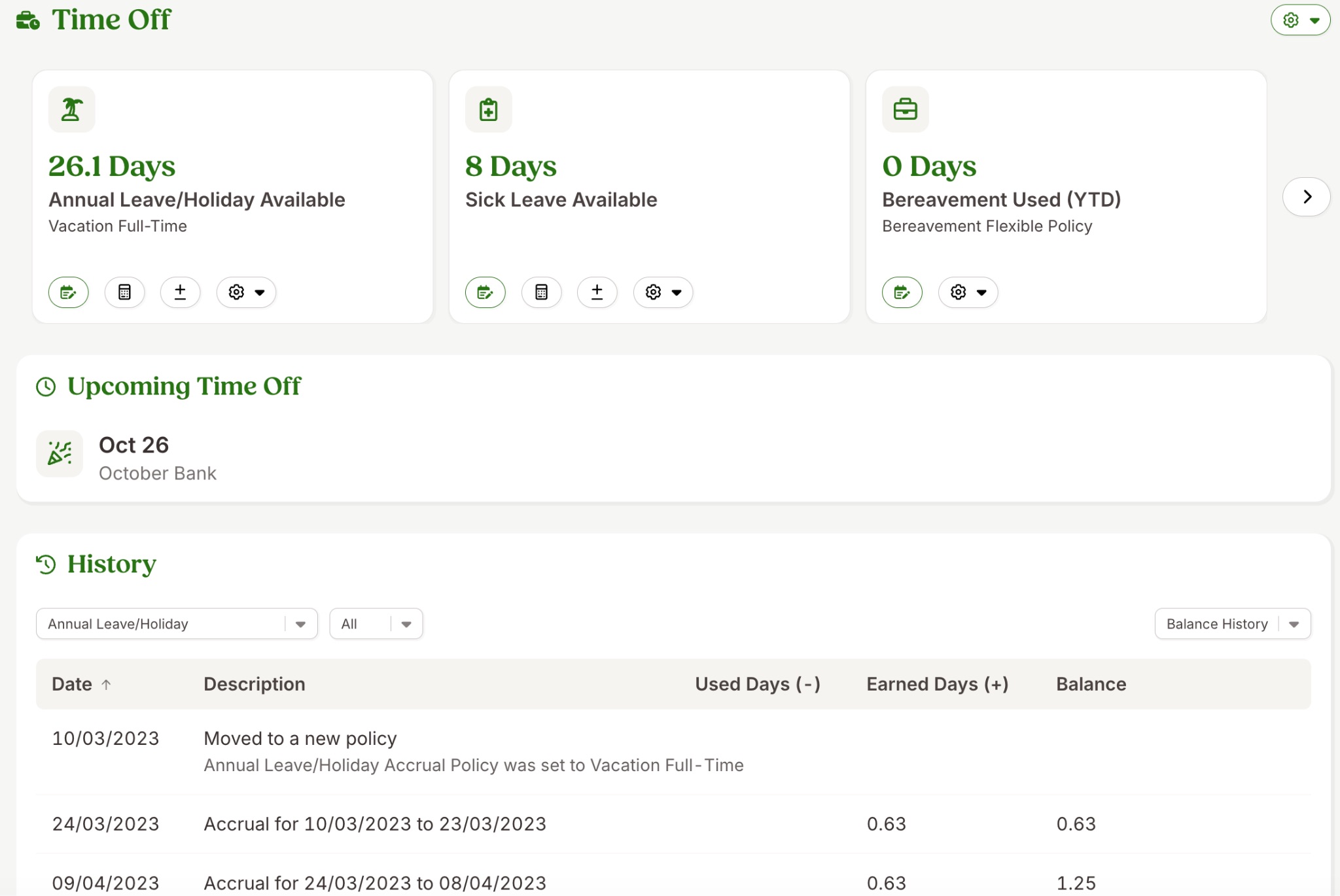This screenshot has width=1340, height=896.
Task: Click the Bereavement Used (YTD) label
Action: [x=1002, y=199]
